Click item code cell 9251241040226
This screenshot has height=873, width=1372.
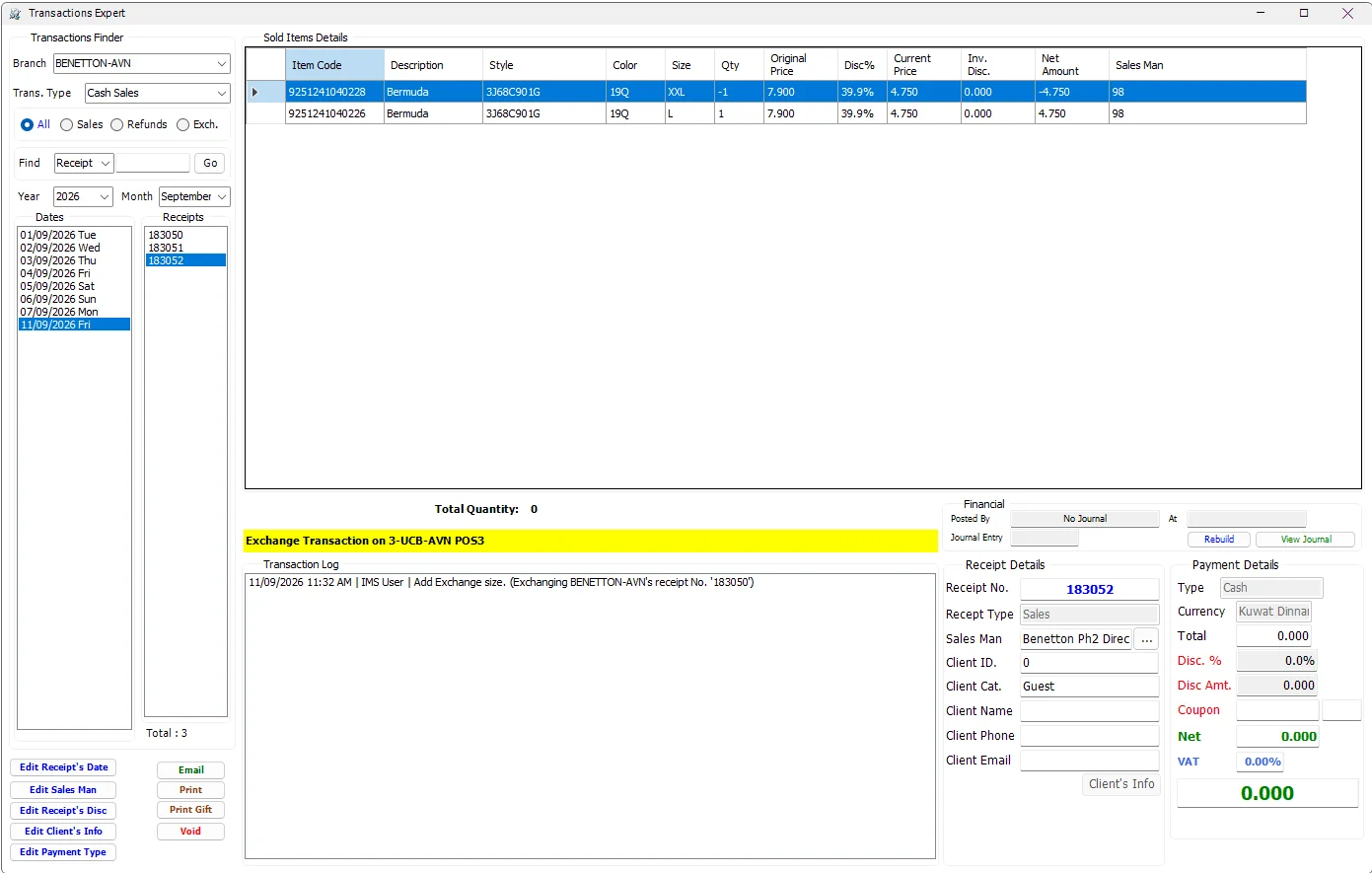click(334, 113)
